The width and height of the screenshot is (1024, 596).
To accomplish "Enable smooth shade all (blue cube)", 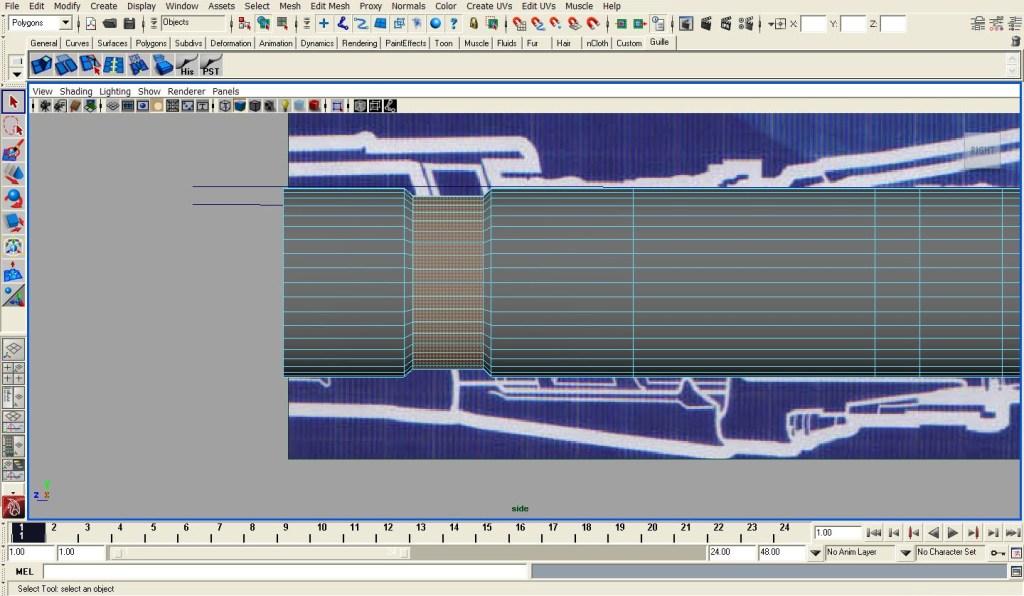I will pyautogui.click(x=240, y=106).
